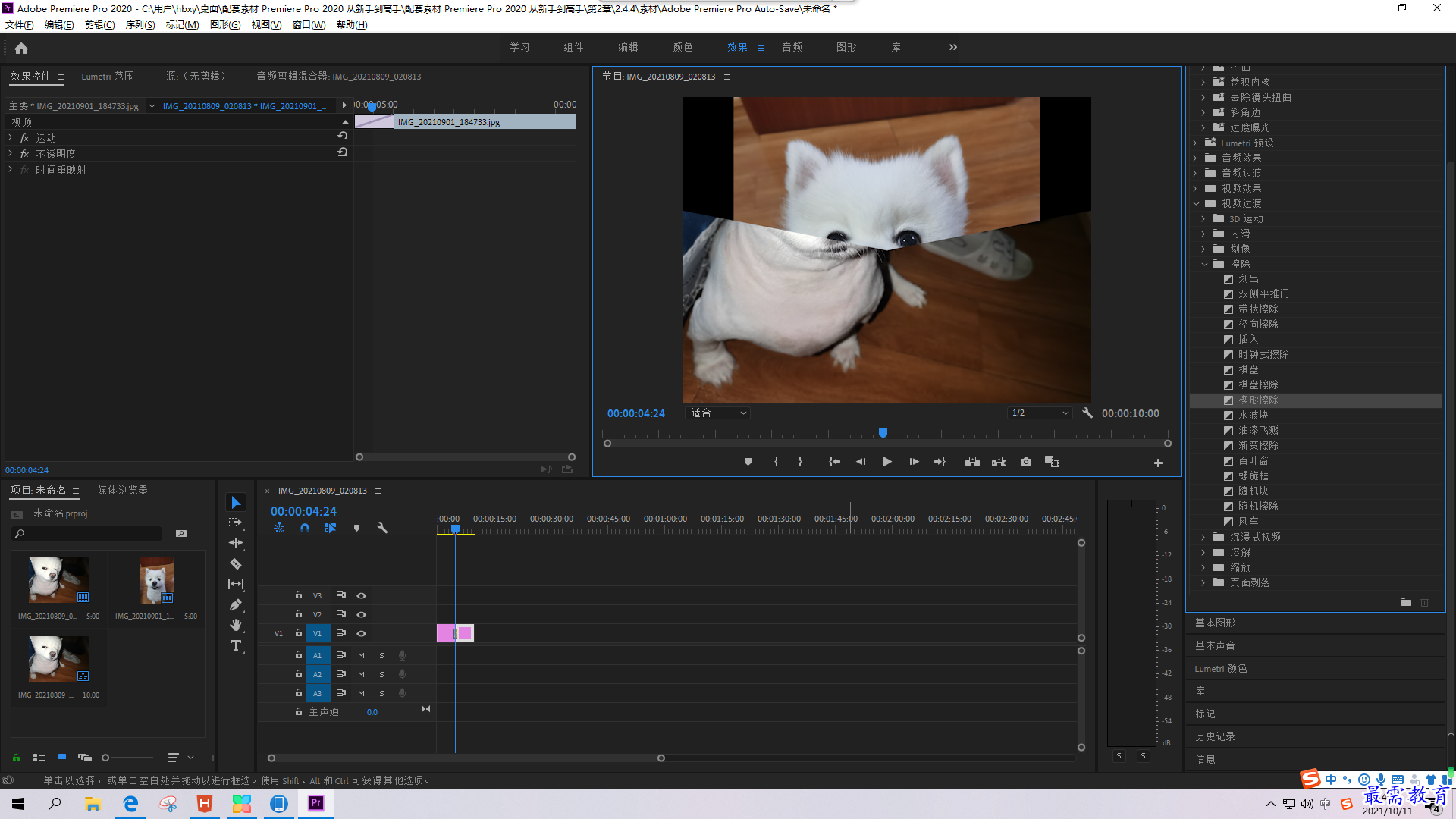The width and height of the screenshot is (1456, 819).
Task: Toggle lock on track V3
Action: click(x=298, y=595)
